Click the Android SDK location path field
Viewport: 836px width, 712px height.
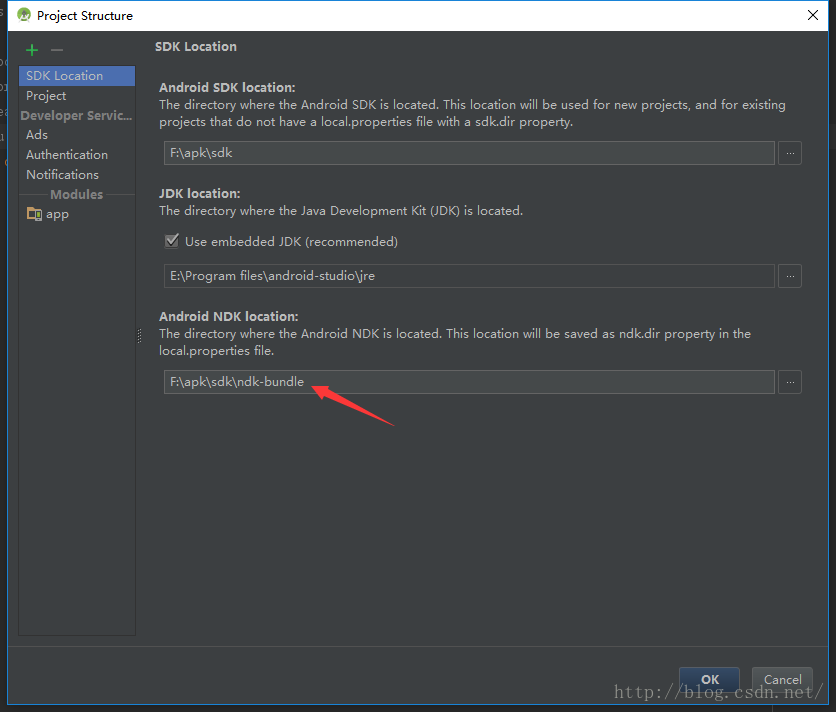(469, 153)
